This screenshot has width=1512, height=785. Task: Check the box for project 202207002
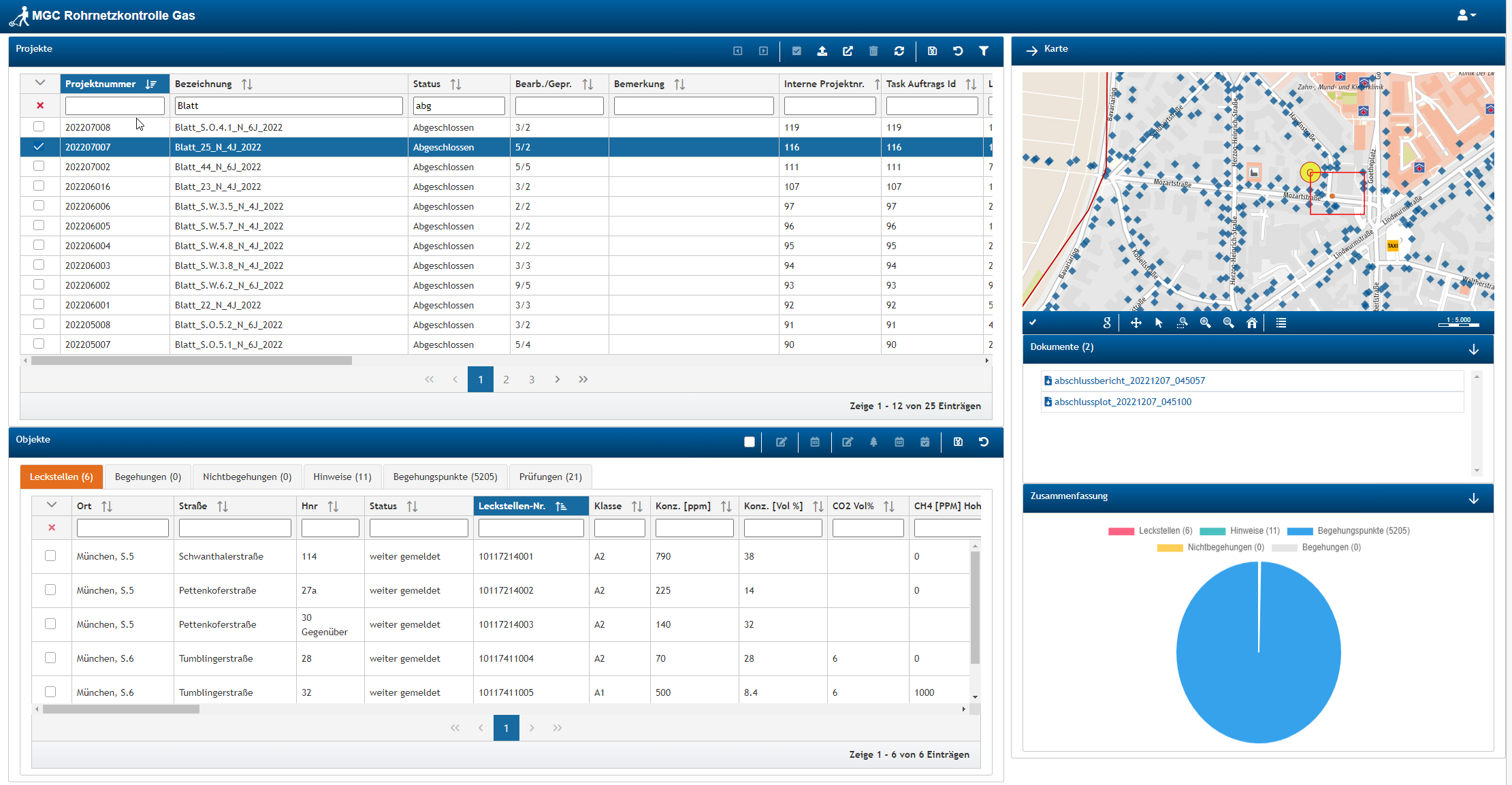(39, 166)
